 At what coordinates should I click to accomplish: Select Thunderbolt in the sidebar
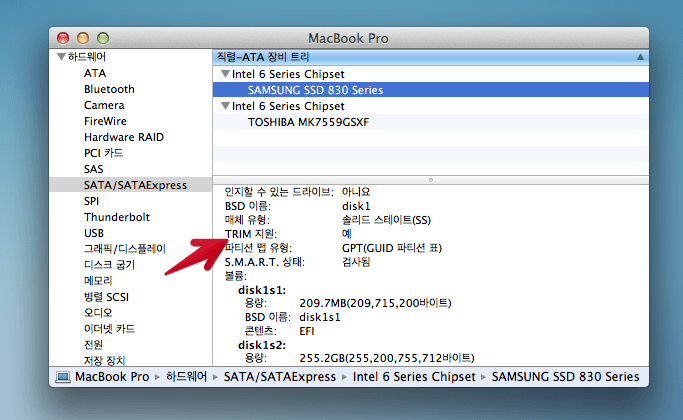117,217
